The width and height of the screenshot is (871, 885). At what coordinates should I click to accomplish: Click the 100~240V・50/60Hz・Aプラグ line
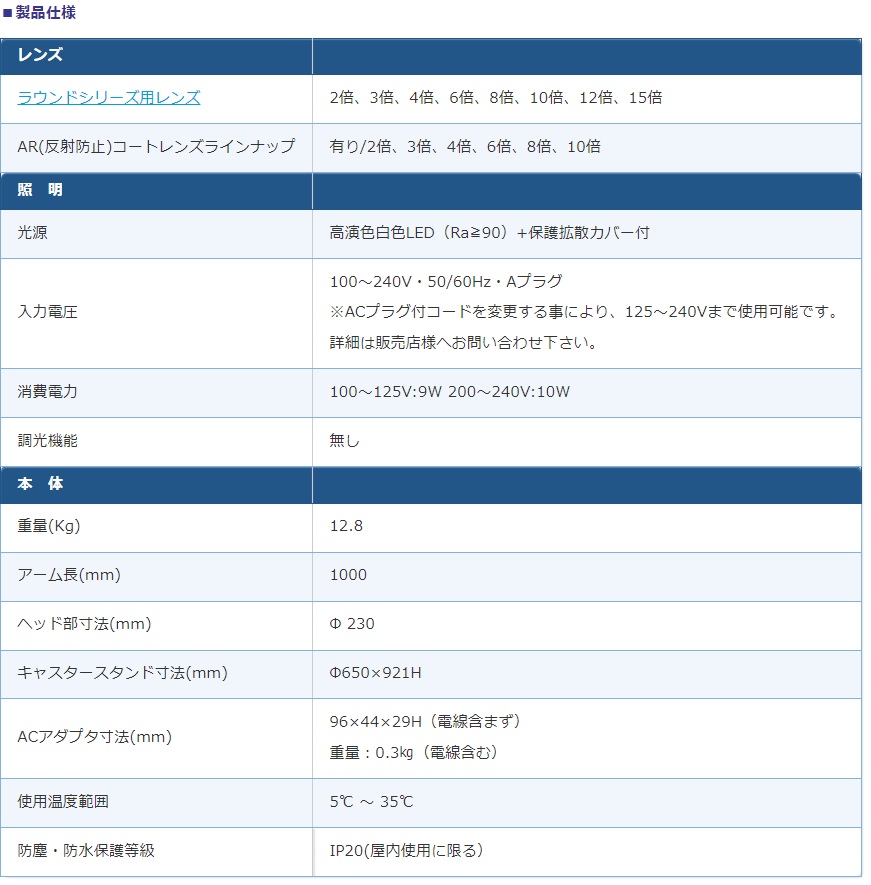(446, 281)
